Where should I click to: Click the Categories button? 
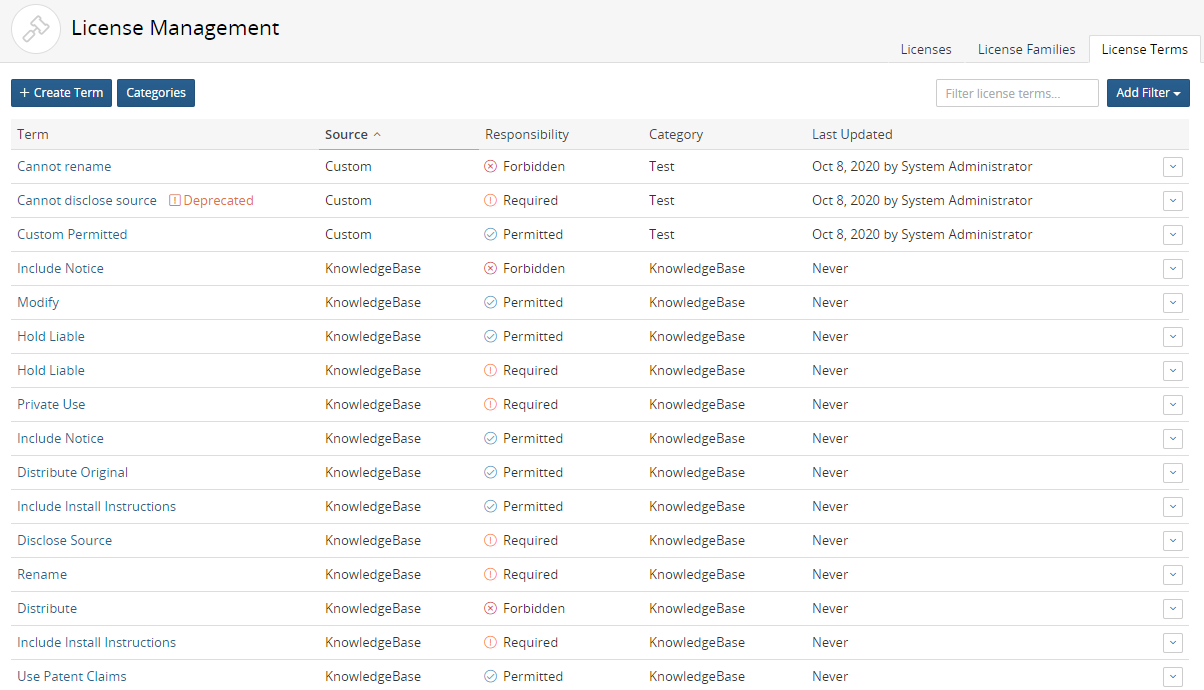[156, 92]
